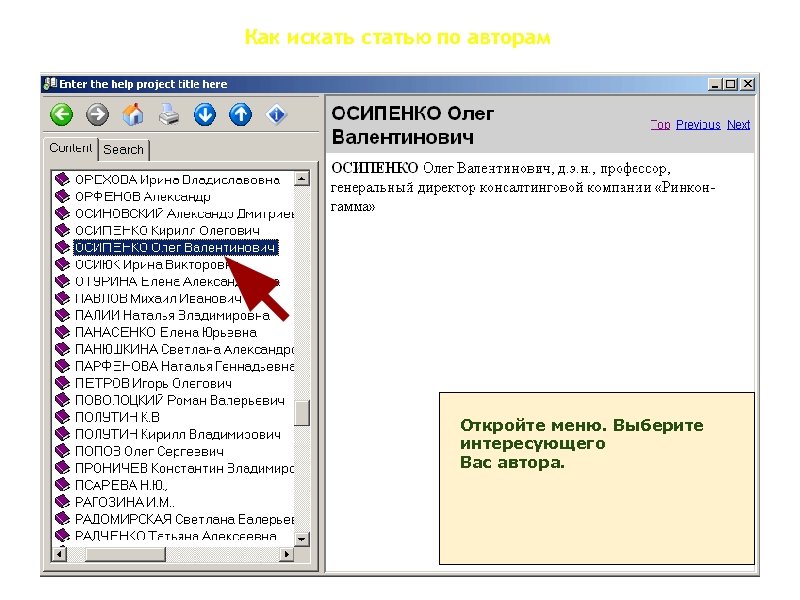Select ПСАРЕВА Н.Ю. entry

[x=121, y=485]
